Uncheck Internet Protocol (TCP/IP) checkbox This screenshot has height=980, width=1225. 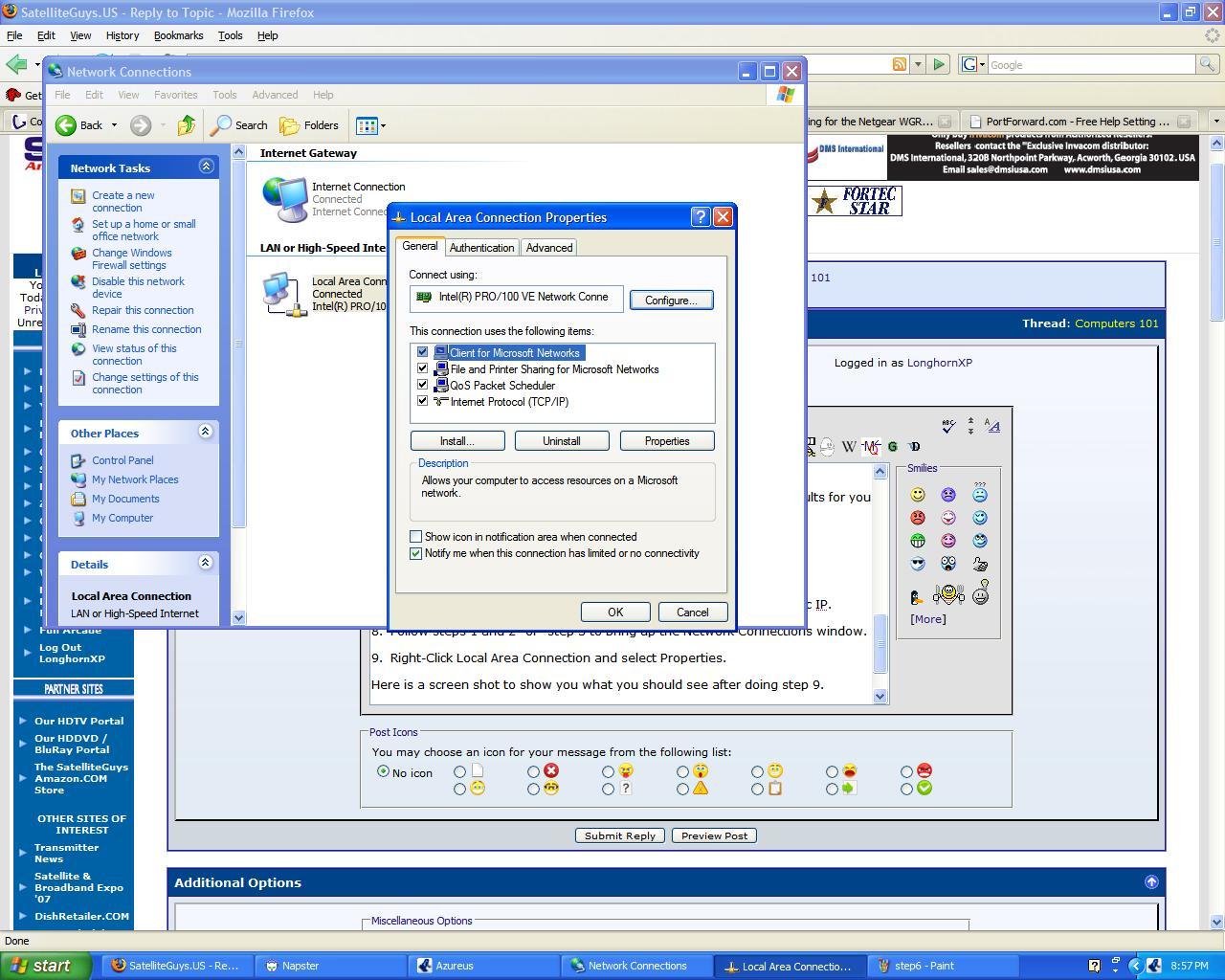pos(422,401)
